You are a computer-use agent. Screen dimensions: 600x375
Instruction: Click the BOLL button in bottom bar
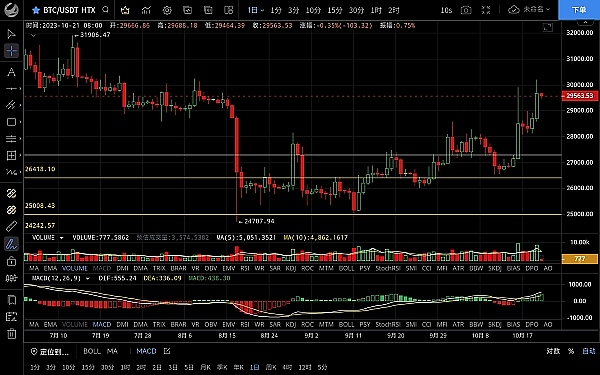pyautogui.click(x=92, y=351)
